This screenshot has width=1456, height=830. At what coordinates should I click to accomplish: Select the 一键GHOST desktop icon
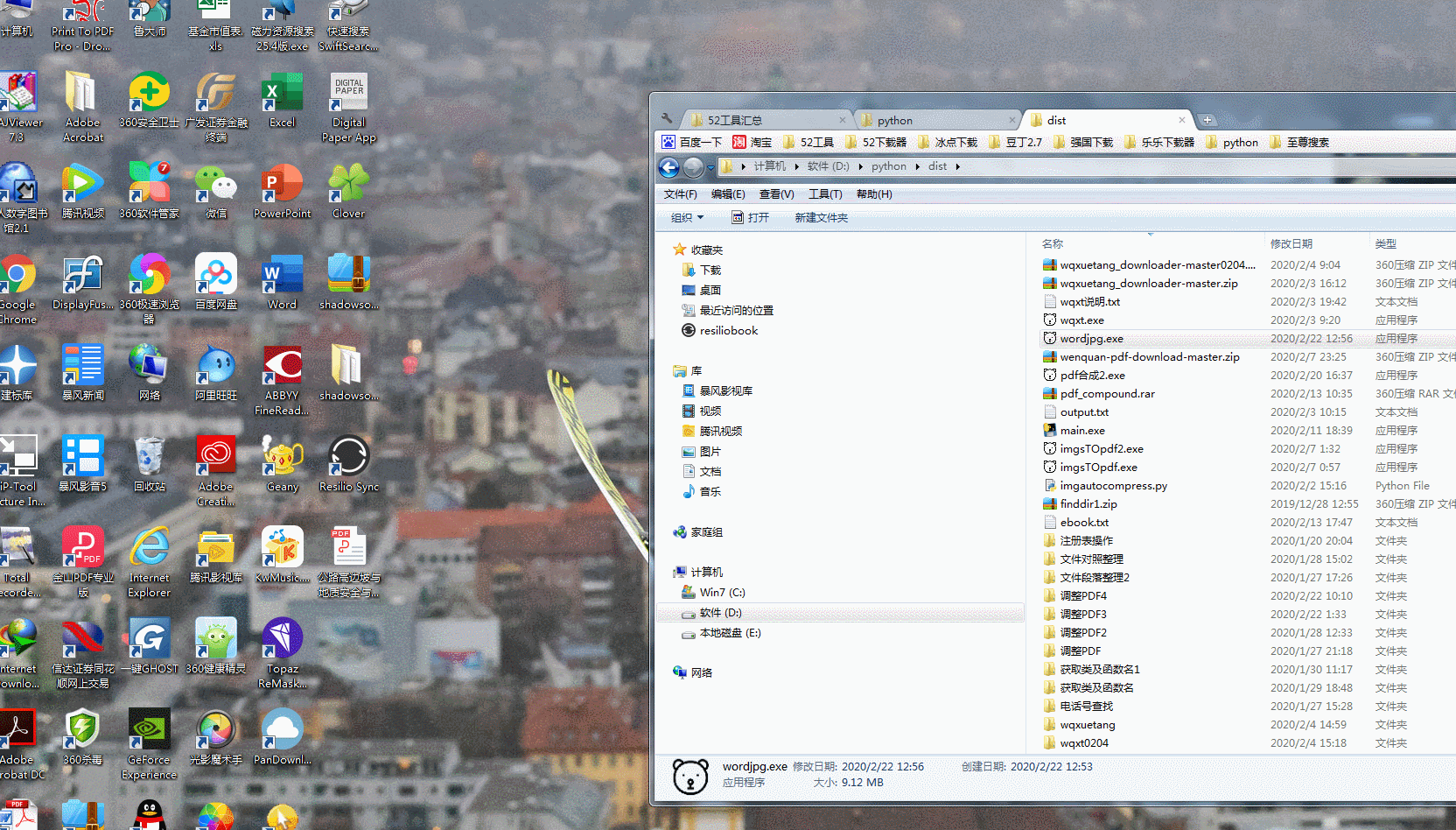[x=150, y=647]
